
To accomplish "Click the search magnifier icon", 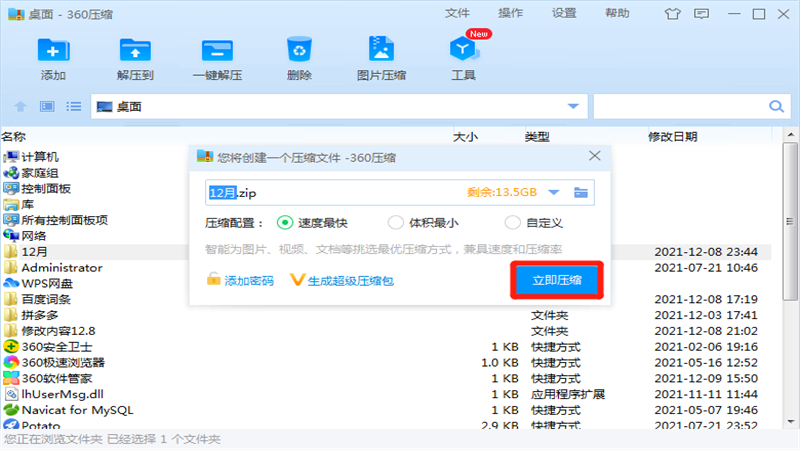I will 776,106.
